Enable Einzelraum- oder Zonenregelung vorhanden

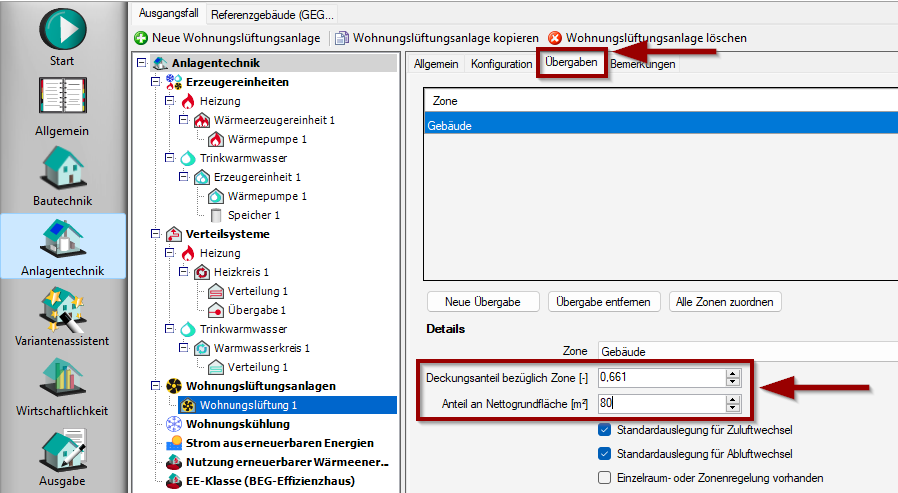click(604, 478)
